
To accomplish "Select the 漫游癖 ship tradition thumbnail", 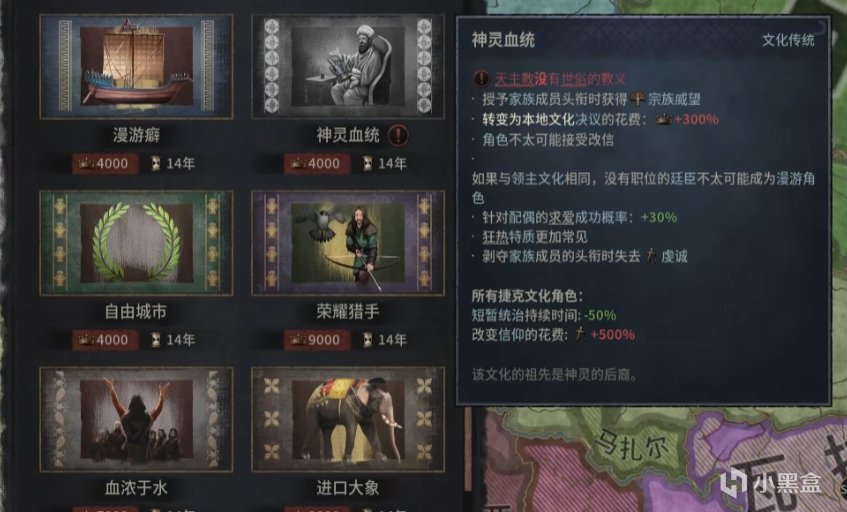I will 136,66.
